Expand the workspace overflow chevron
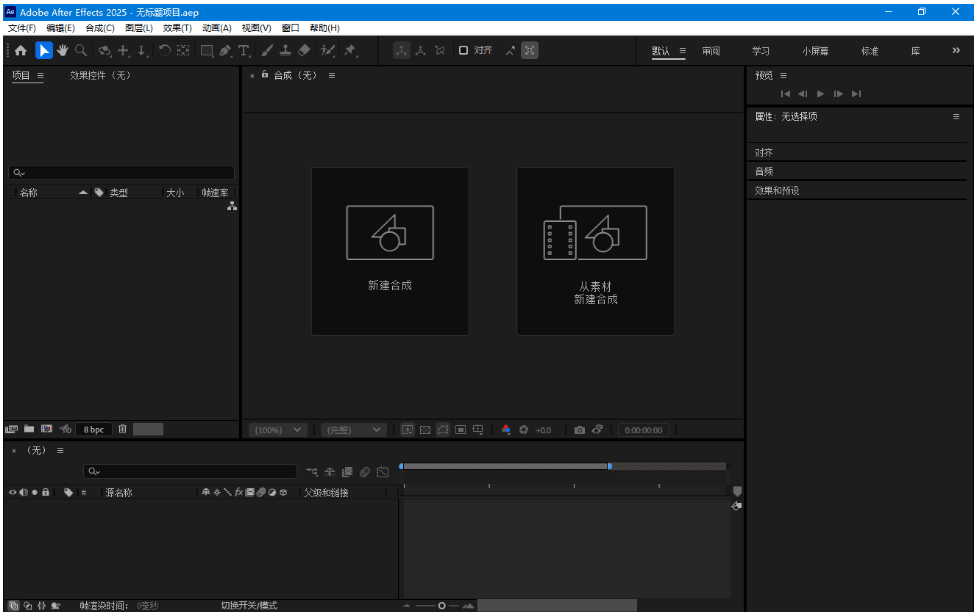This screenshot has height=612, width=974. pos(956,50)
